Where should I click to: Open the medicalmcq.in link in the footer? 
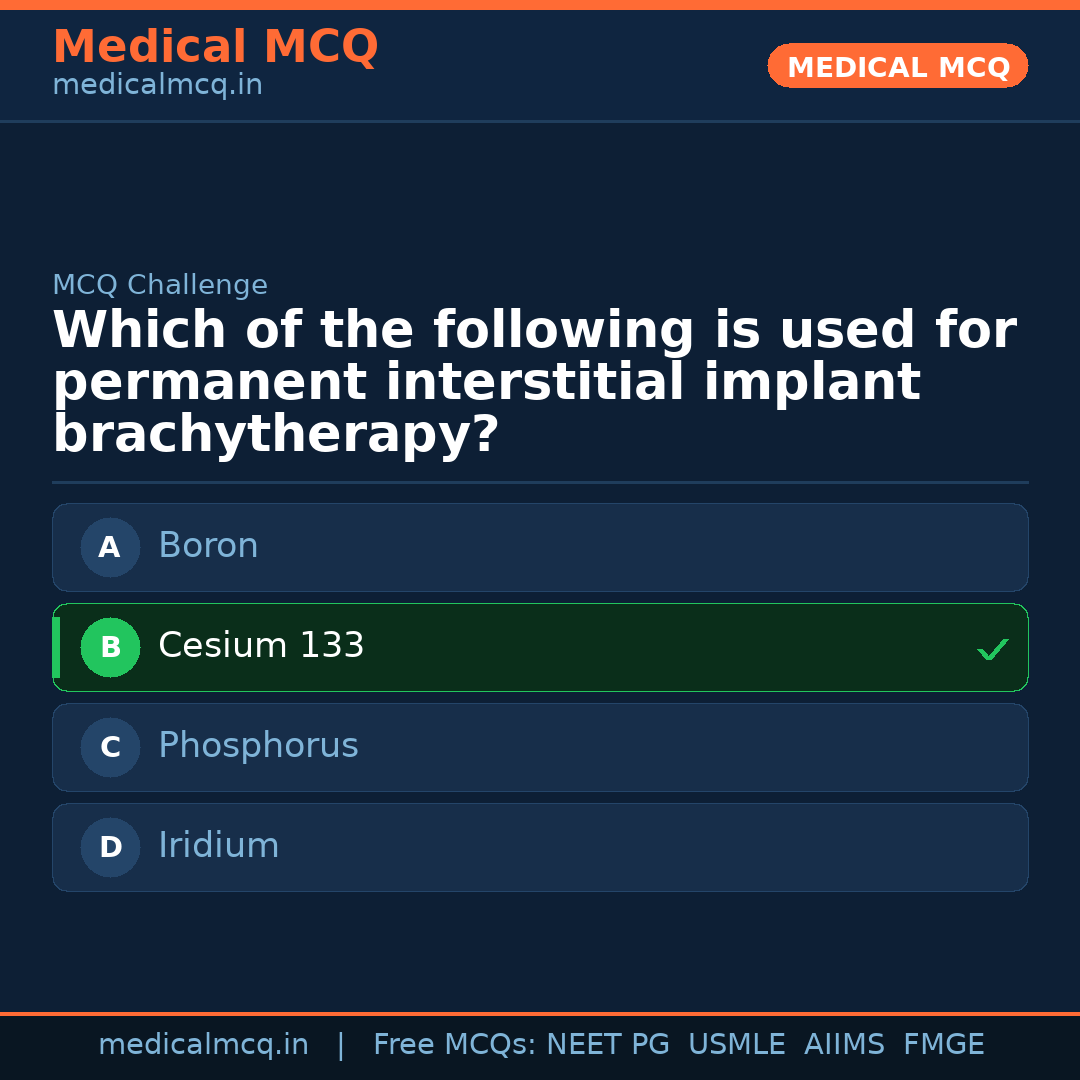203,1045
